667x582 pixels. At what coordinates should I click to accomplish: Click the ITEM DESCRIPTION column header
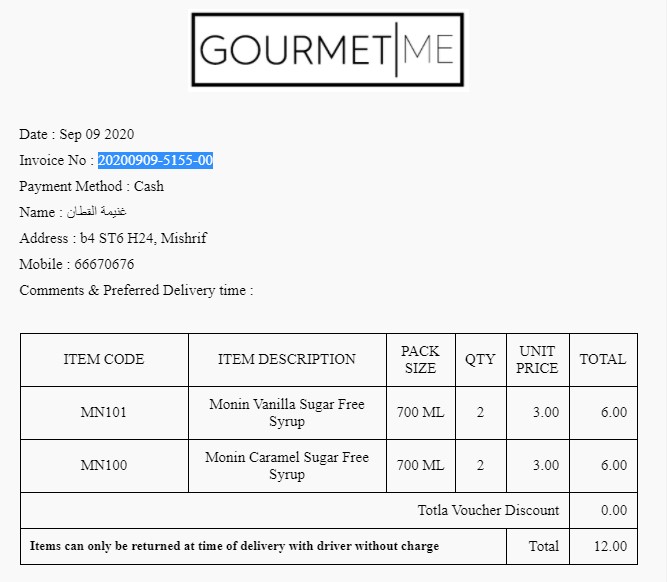[x=287, y=360]
